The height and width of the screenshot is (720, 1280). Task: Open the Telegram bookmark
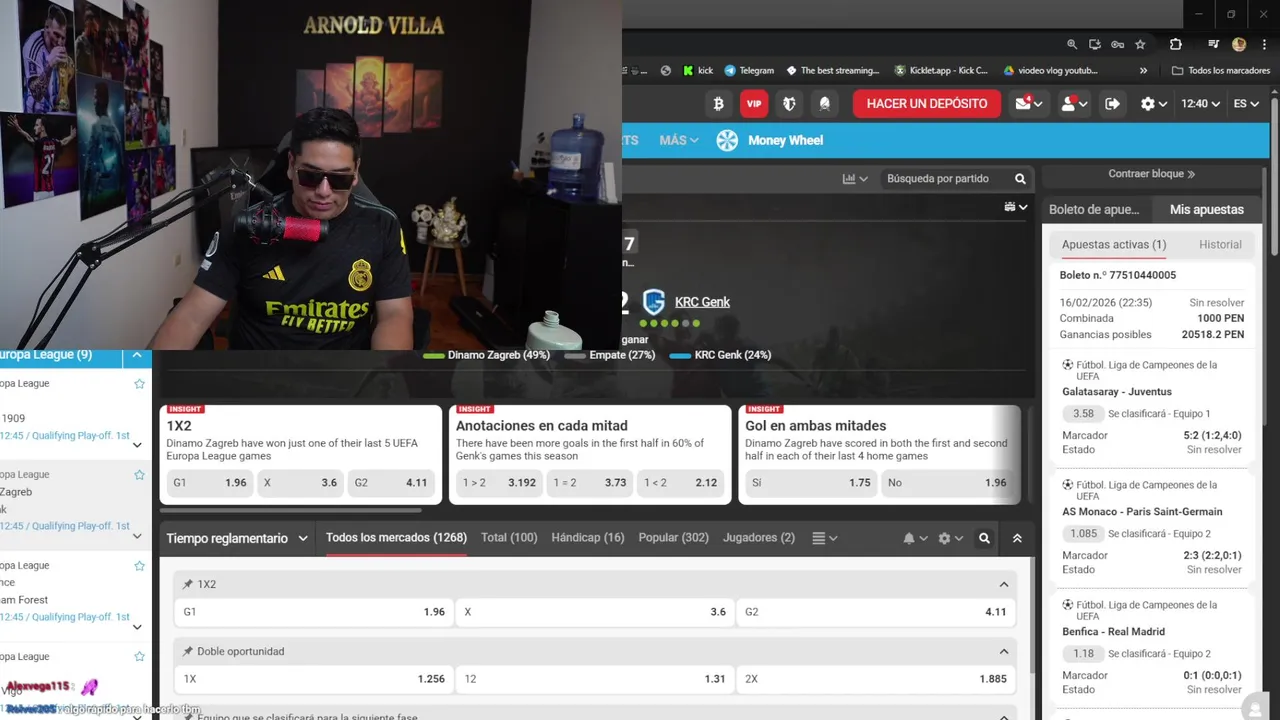749,71
